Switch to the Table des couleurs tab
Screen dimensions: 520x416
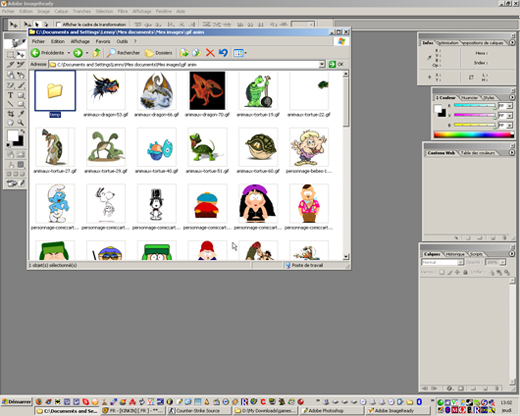tap(478, 153)
